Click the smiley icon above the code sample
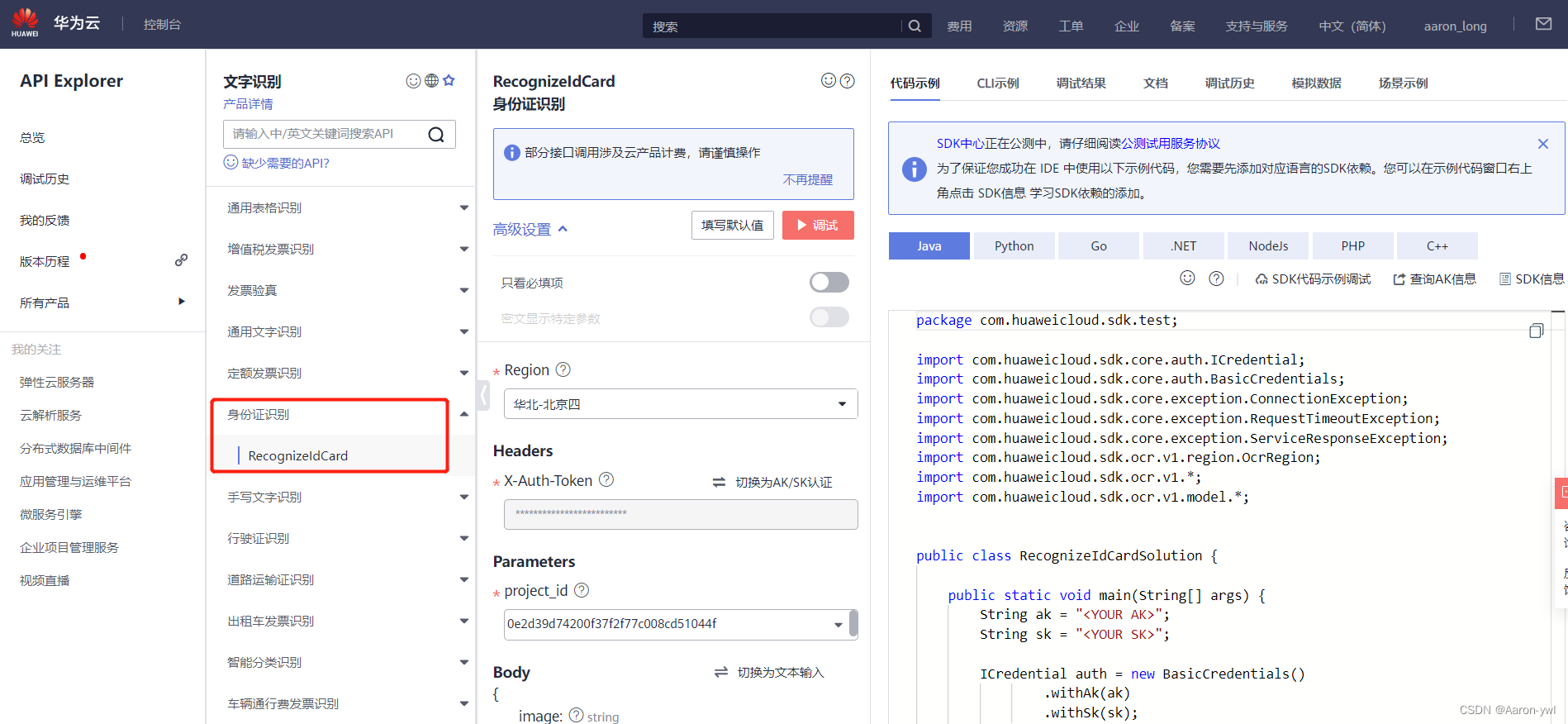 pyautogui.click(x=1187, y=278)
